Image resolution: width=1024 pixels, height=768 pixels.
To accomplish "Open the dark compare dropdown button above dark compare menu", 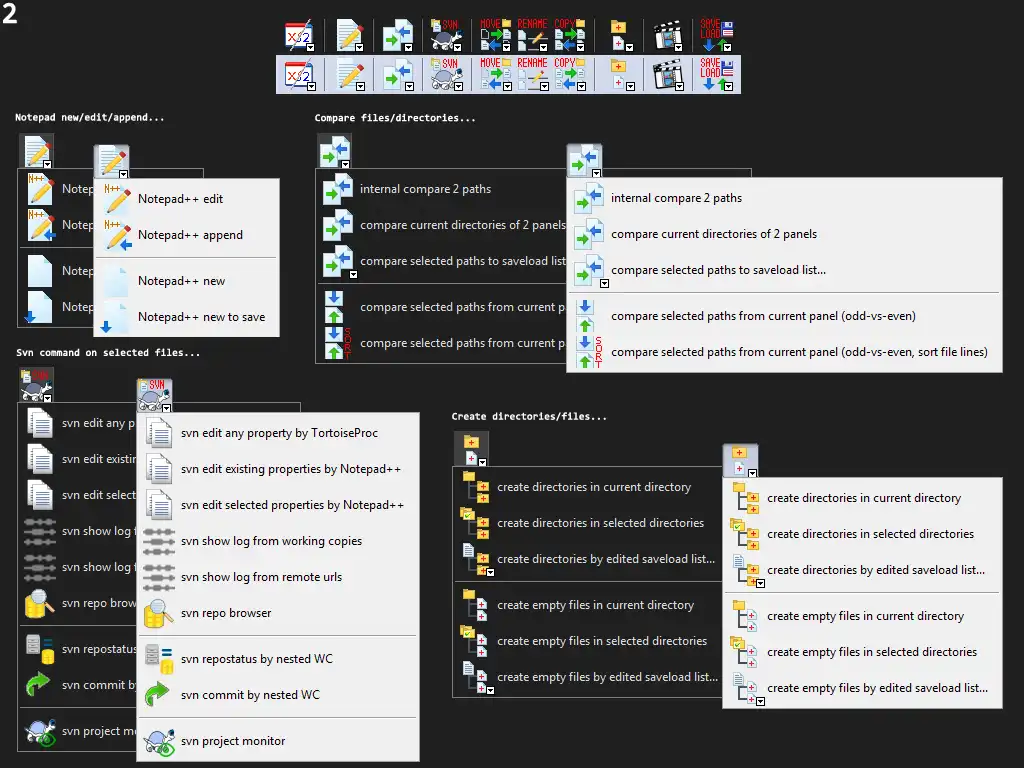I will 334,151.
